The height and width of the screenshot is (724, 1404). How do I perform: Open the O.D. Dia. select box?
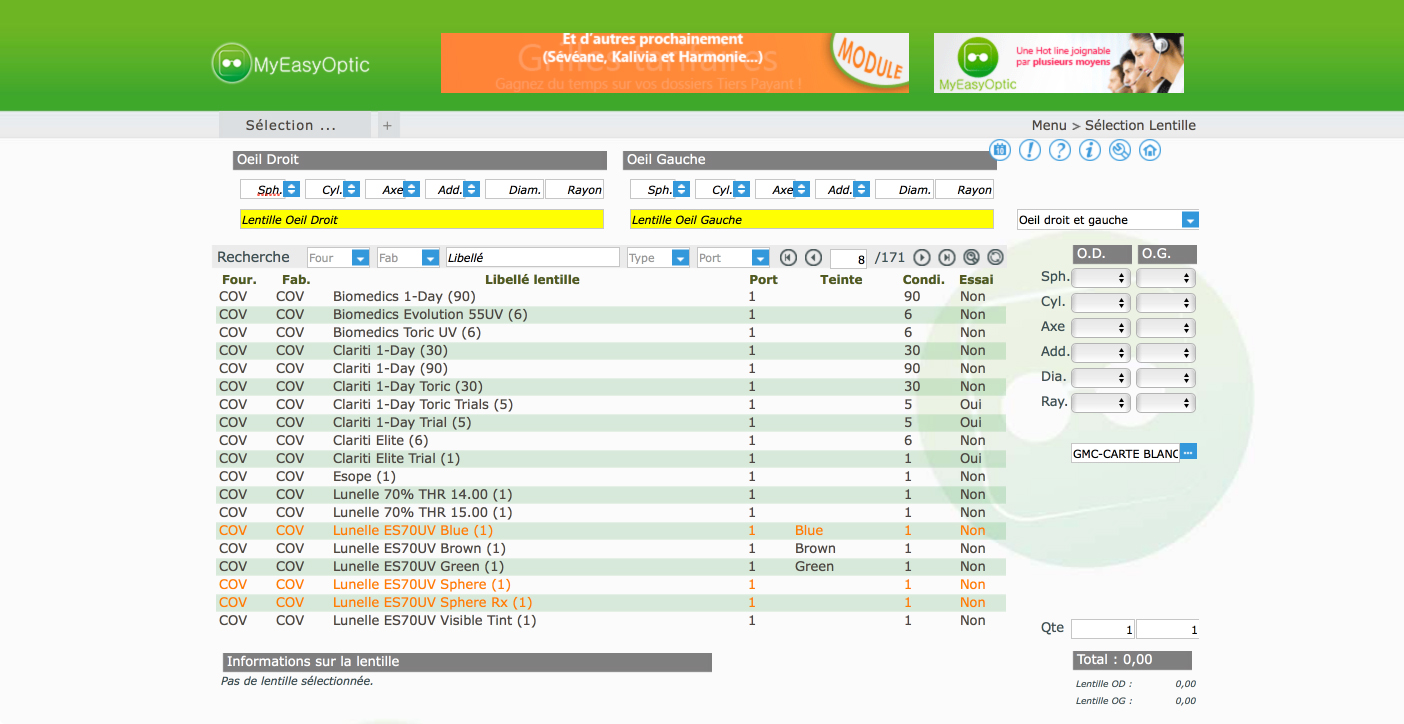click(x=1101, y=378)
